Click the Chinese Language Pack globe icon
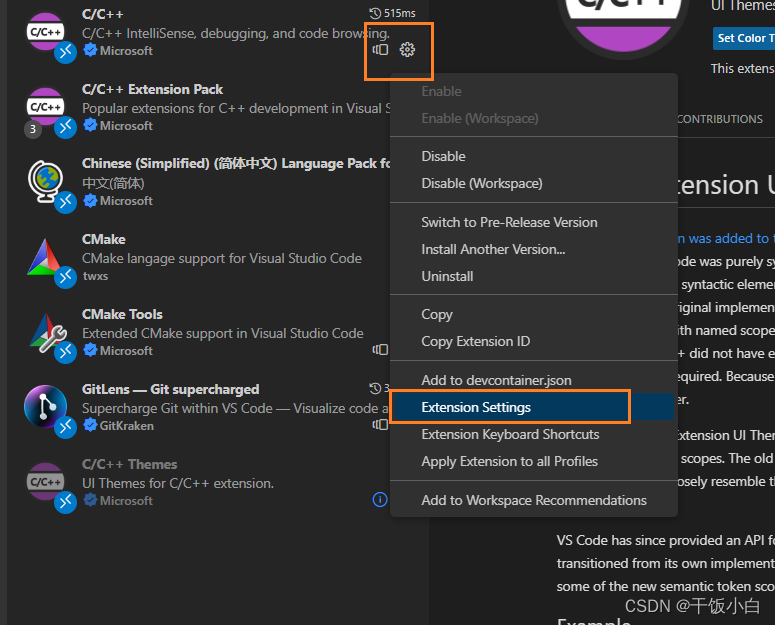This screenshot has height=625, width=775. coord(45,182)
